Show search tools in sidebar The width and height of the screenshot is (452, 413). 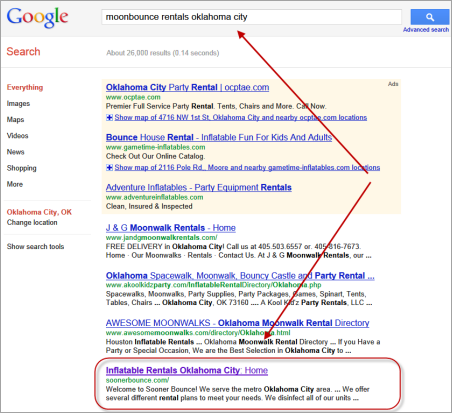[35, 247]
